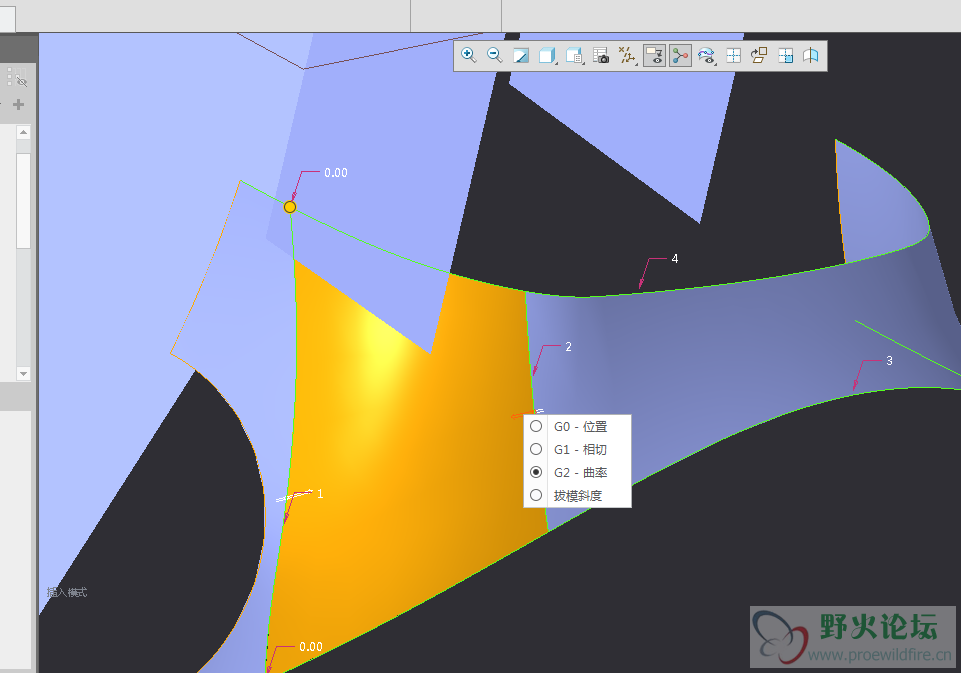
Task: Select the G1 - 相切 radio option
Action: 536,449
